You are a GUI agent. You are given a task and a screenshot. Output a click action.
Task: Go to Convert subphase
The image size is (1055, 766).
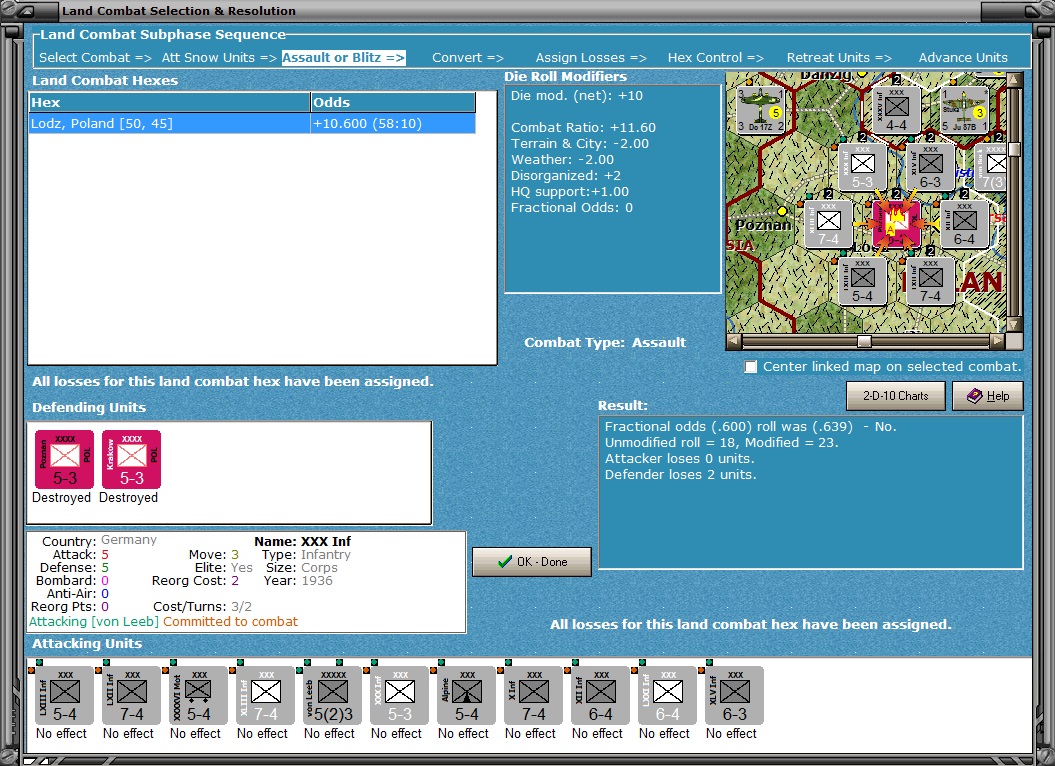[468, 58]
